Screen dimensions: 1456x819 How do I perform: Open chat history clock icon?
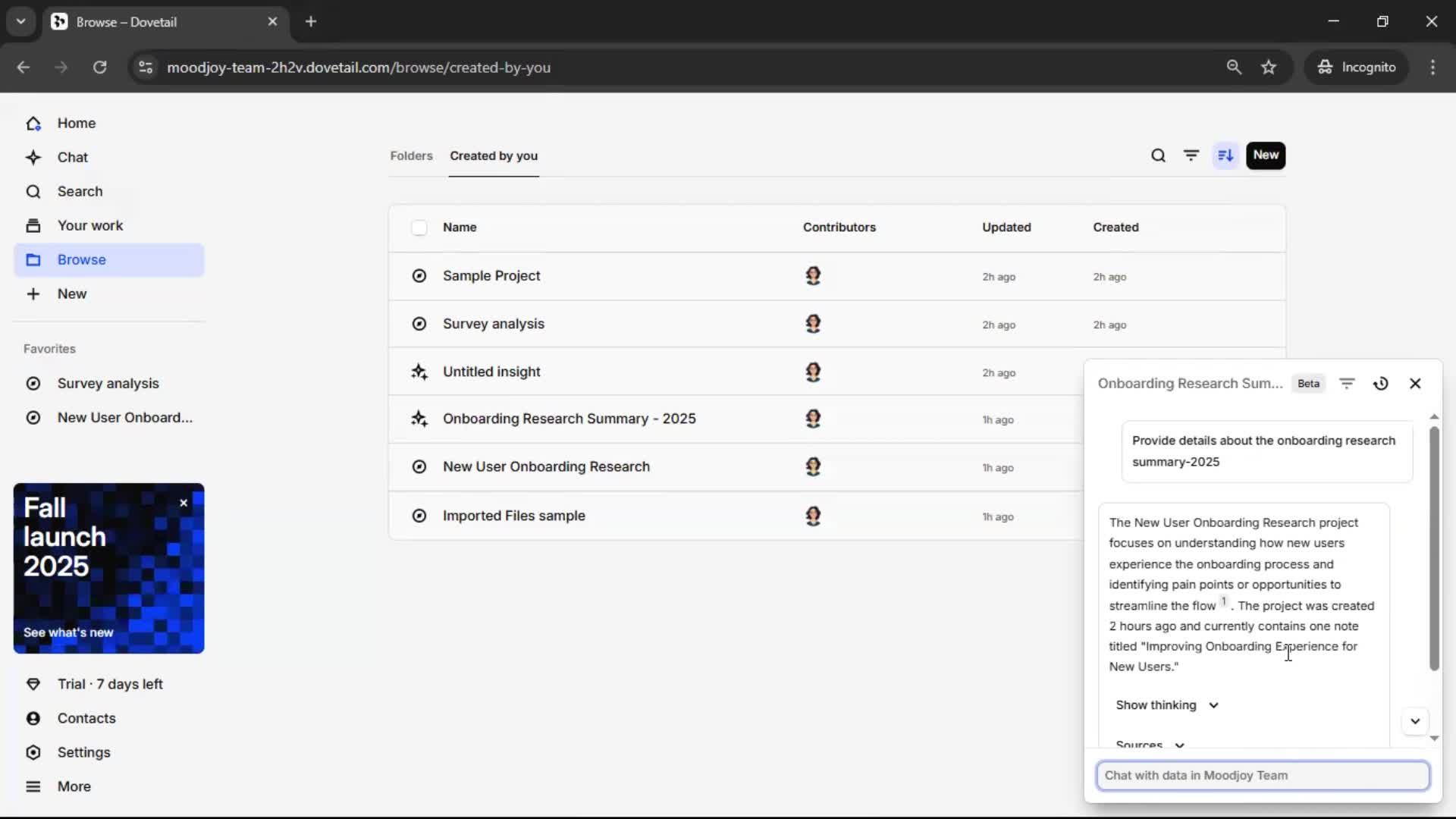coord(1381,384)
